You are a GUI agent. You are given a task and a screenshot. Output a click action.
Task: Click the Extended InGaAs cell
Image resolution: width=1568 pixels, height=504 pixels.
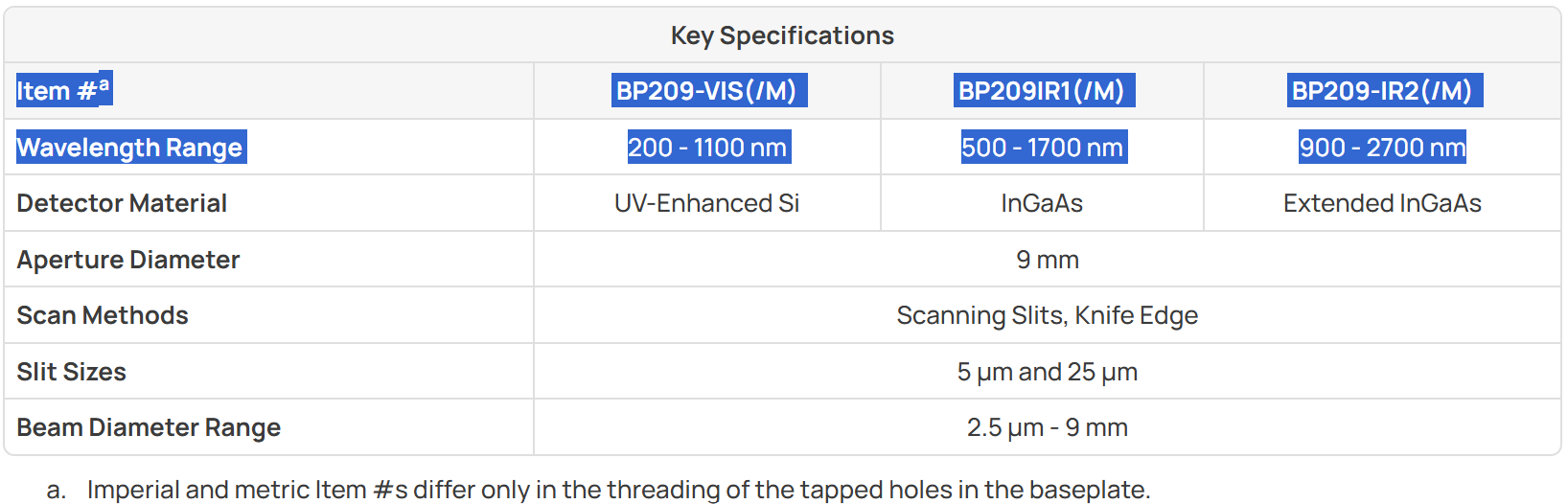[1382, 203]
